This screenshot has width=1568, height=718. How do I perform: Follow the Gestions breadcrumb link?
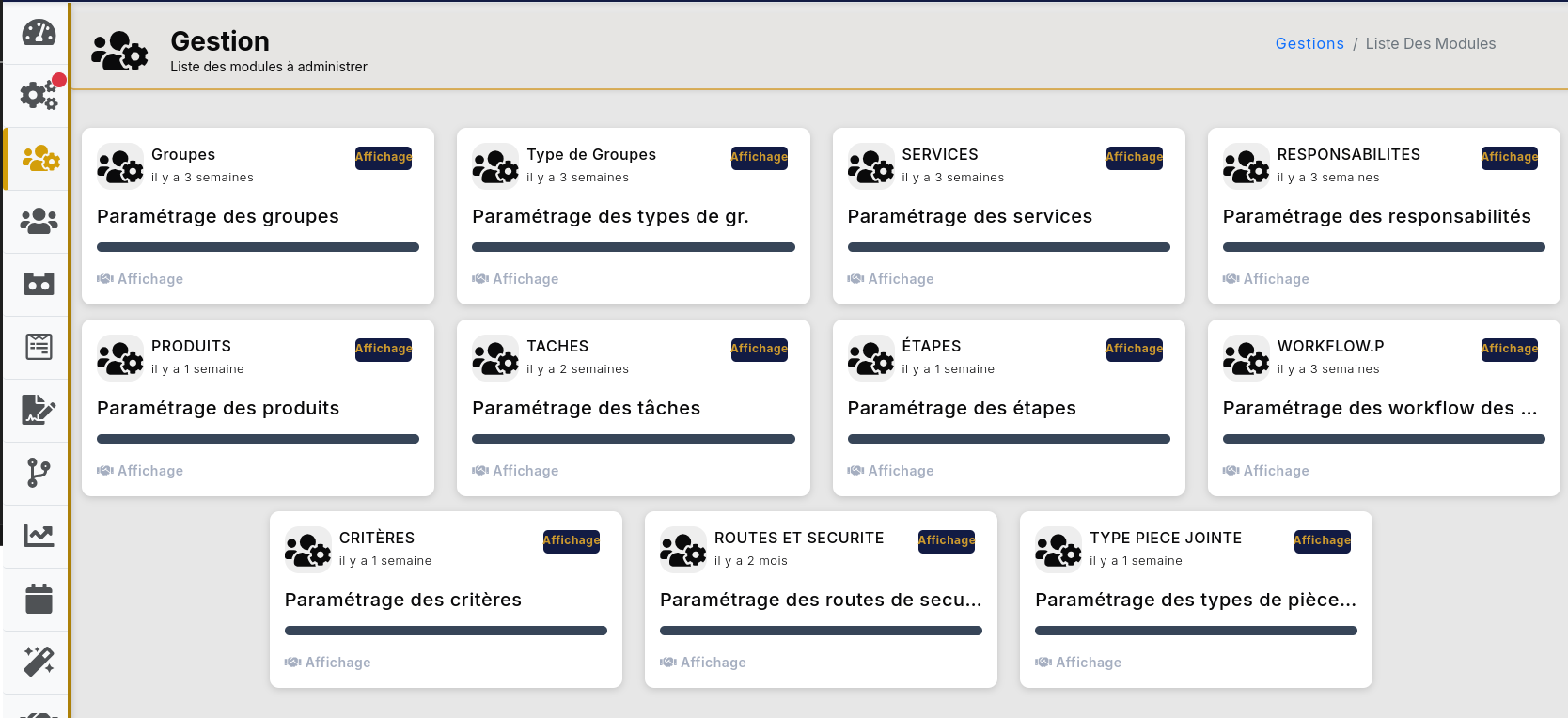(1309, 43)
